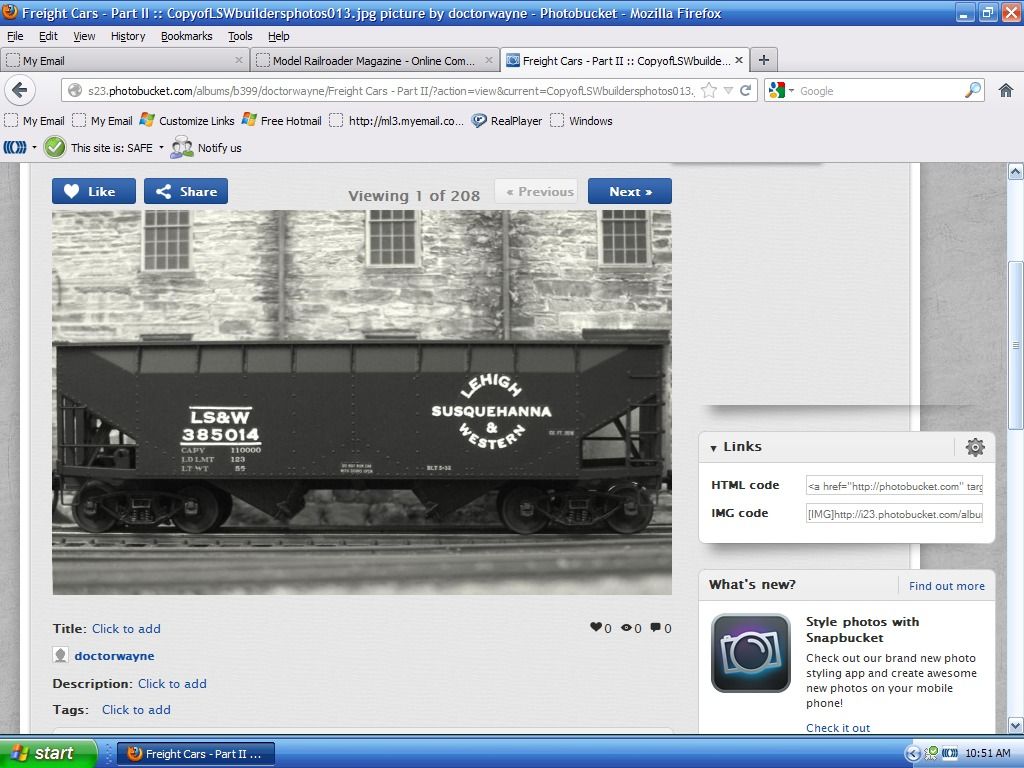Open the Bookmarks menu

(186, 36)
